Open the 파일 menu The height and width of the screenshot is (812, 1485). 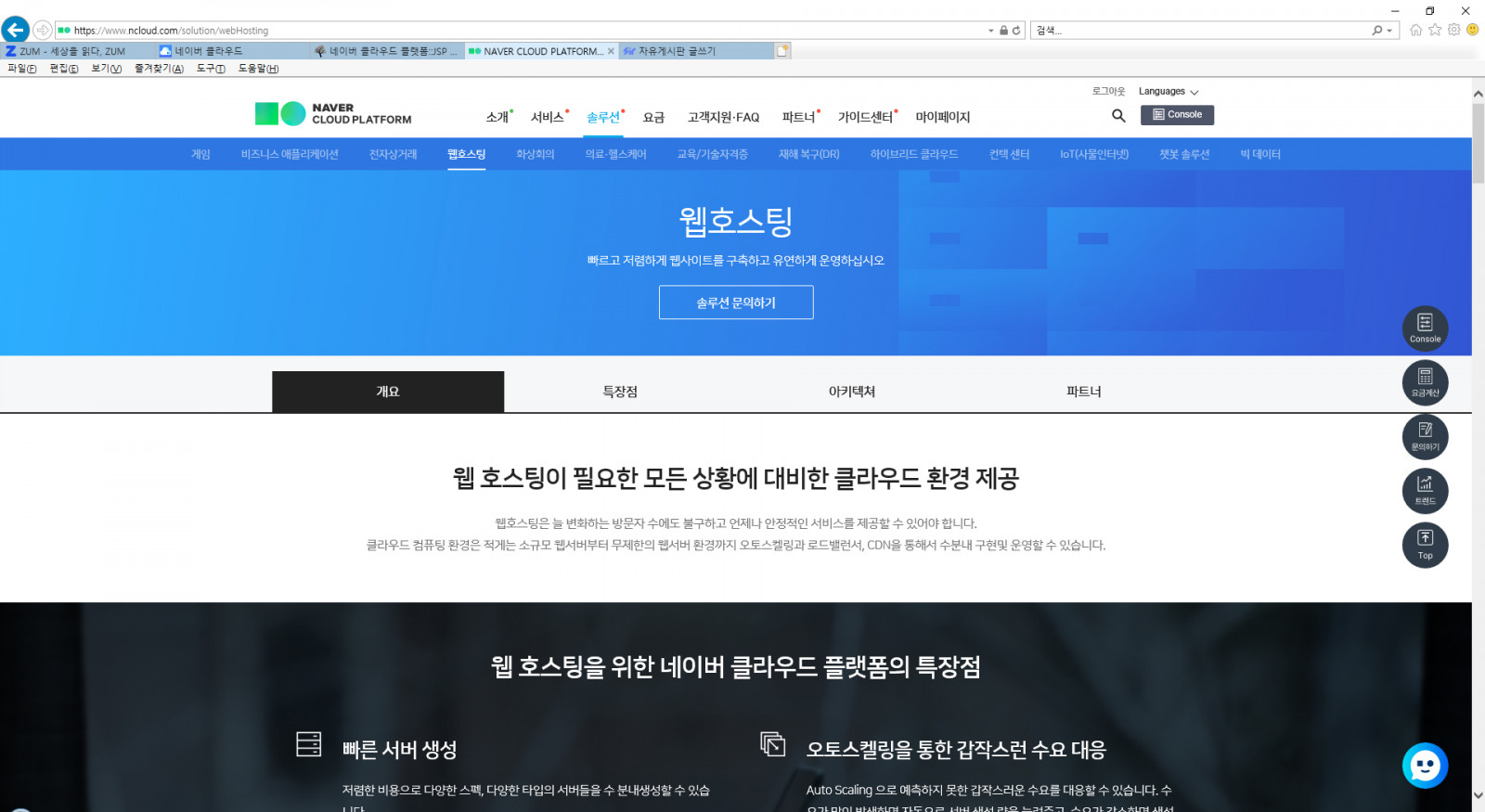pyautogui.click(x=21, y=69)
